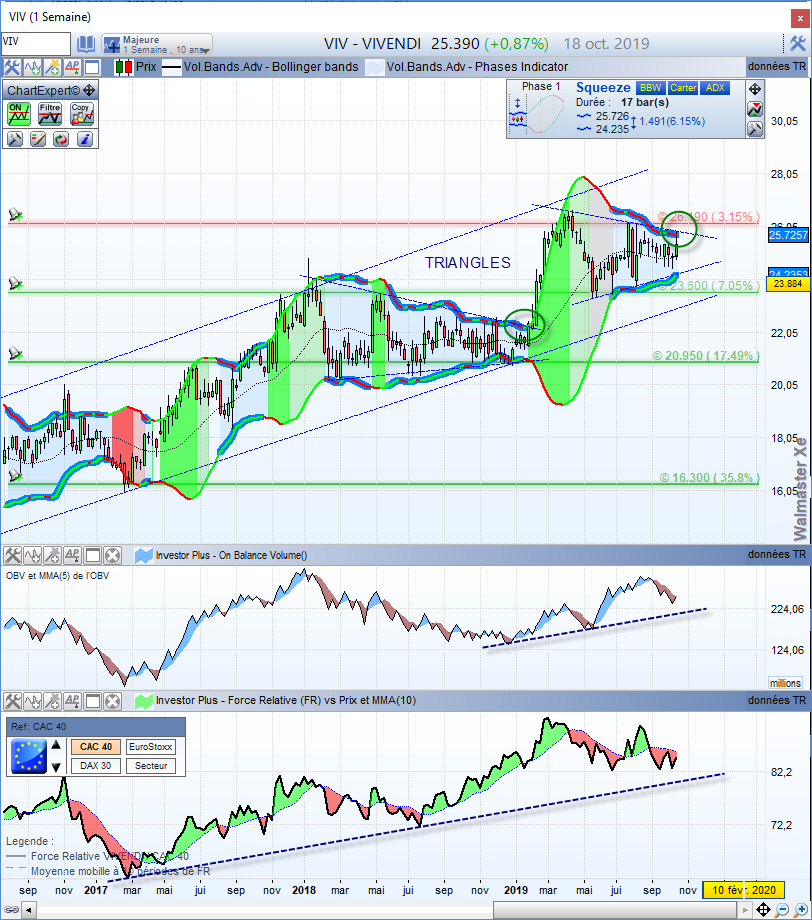Open Squeeze panel hammer settings icon
Image resolution: width=812 pixels, height=920 pixels.
(755, 129)
